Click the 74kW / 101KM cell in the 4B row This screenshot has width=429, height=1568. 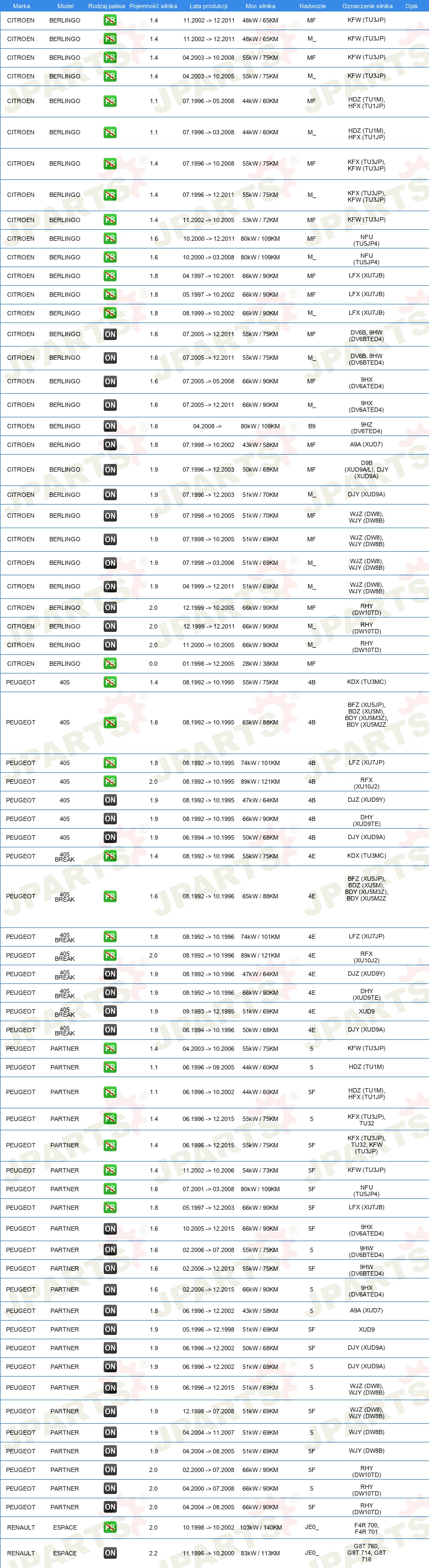click(261, 763)
